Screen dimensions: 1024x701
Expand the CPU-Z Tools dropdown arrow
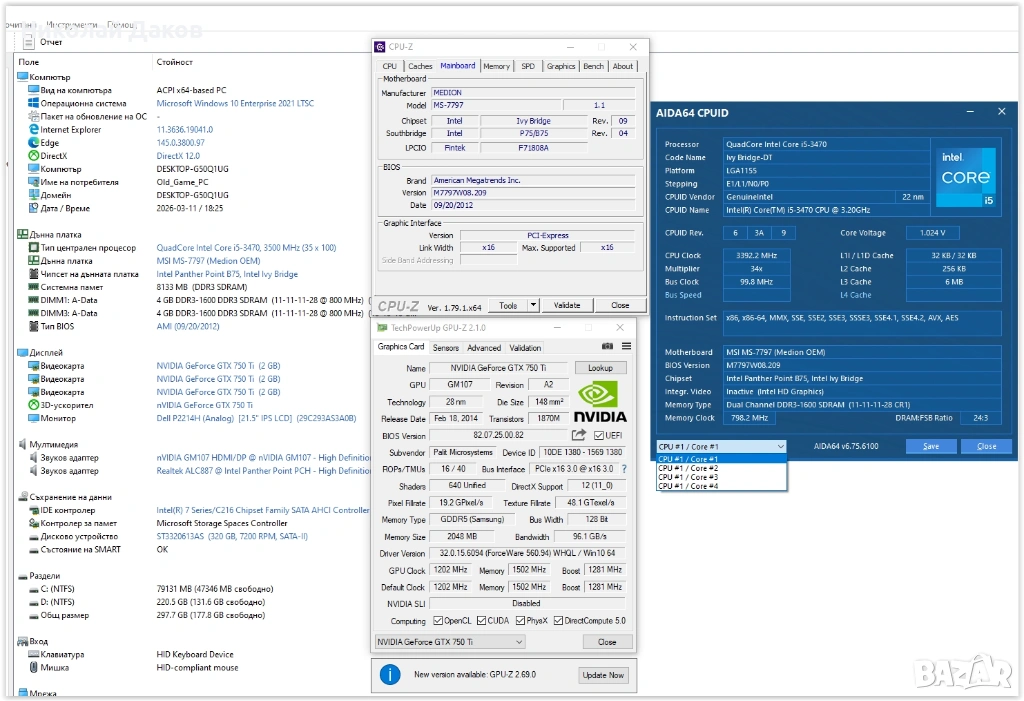(533, 305)
